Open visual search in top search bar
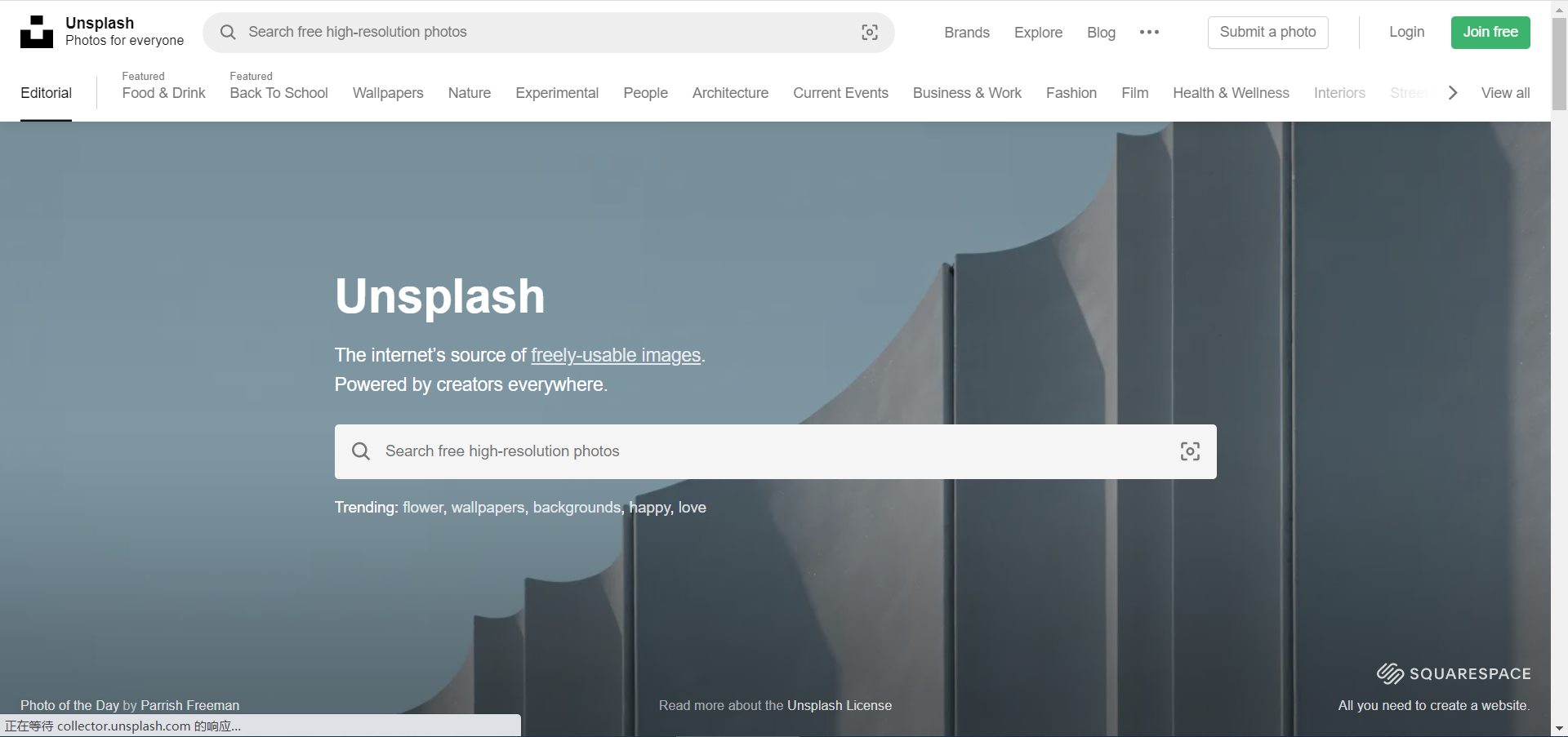The image size is (1568, 737). pyautogui.click(x=870, y=32)
